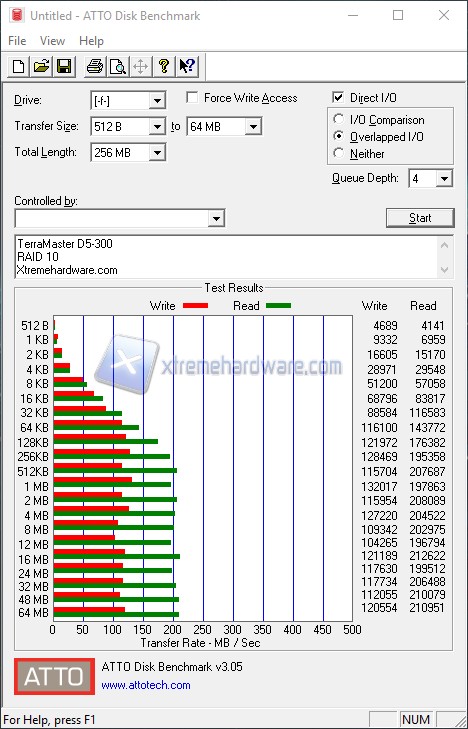Viewport: 468px width, 729px height.
Task: Click the ATTO red logo
Action: coord(54,676)
